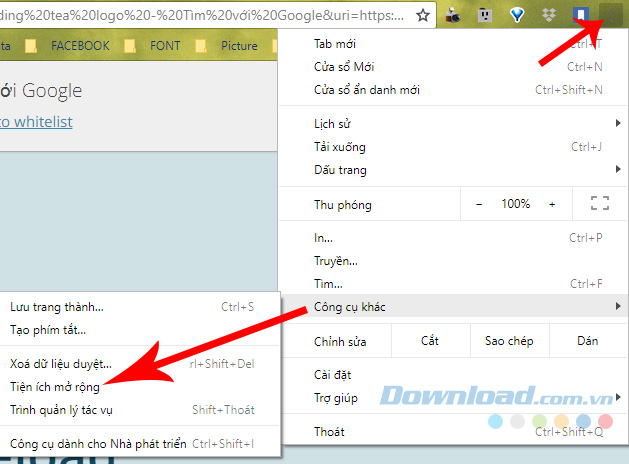This screenshot has width=629, height=464.
Task: Choose Tạo phím tắt... option
Action: [x=139, y=330]
